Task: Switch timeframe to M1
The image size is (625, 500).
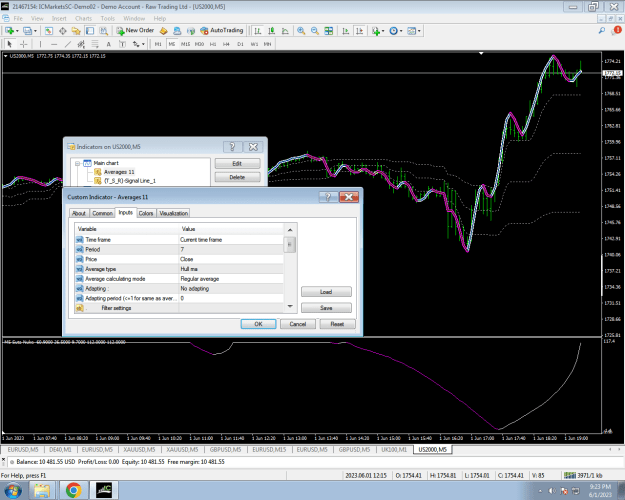Action: (158, 44)
